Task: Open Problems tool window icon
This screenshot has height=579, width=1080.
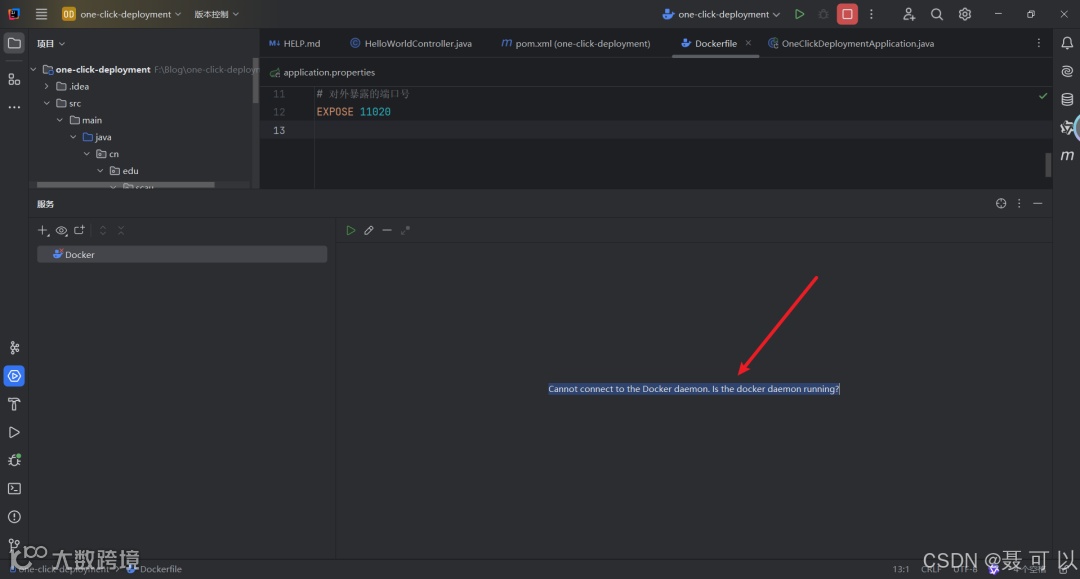Action: (x=14, y=517)
